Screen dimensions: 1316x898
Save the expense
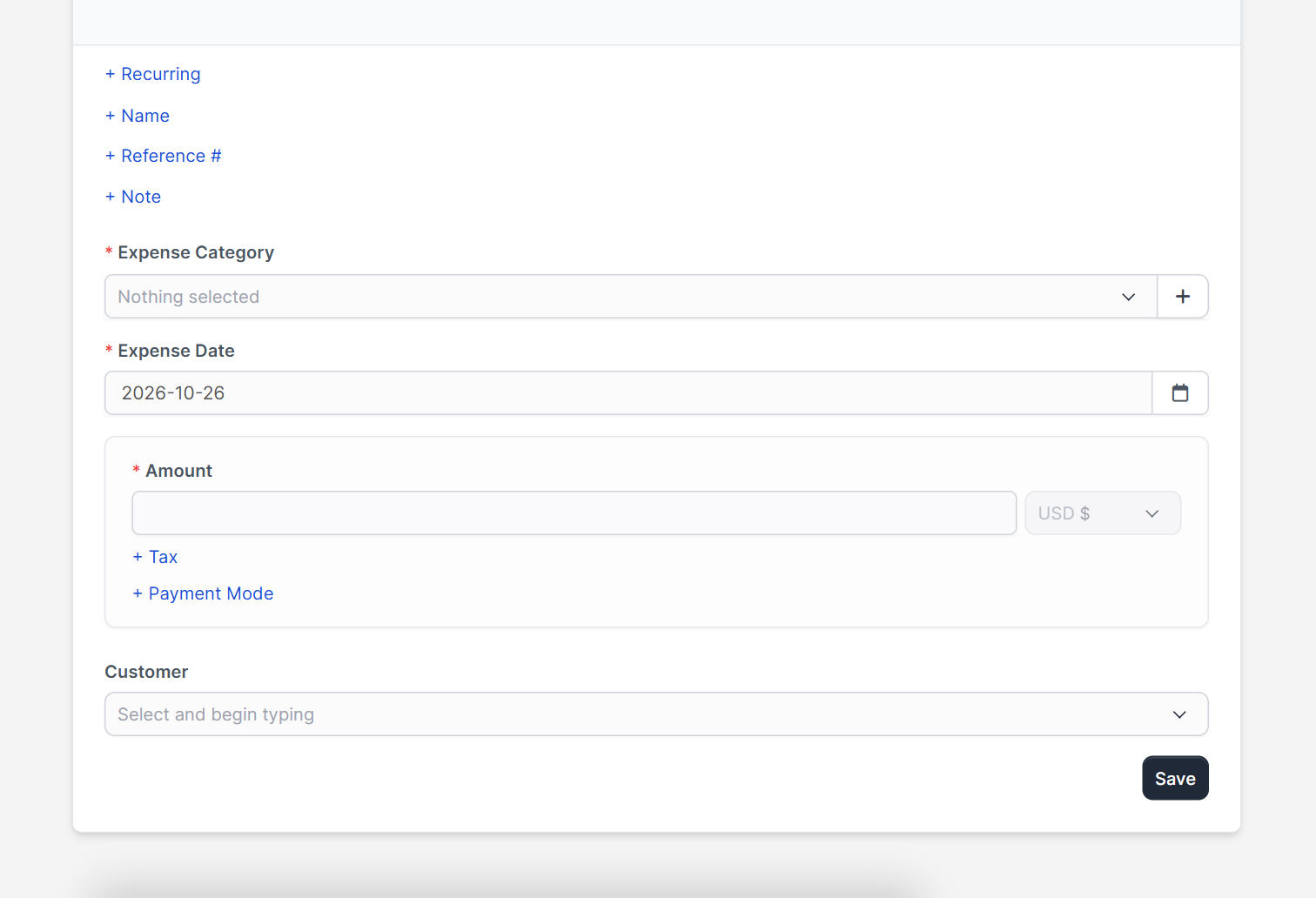coord(1175,778)
